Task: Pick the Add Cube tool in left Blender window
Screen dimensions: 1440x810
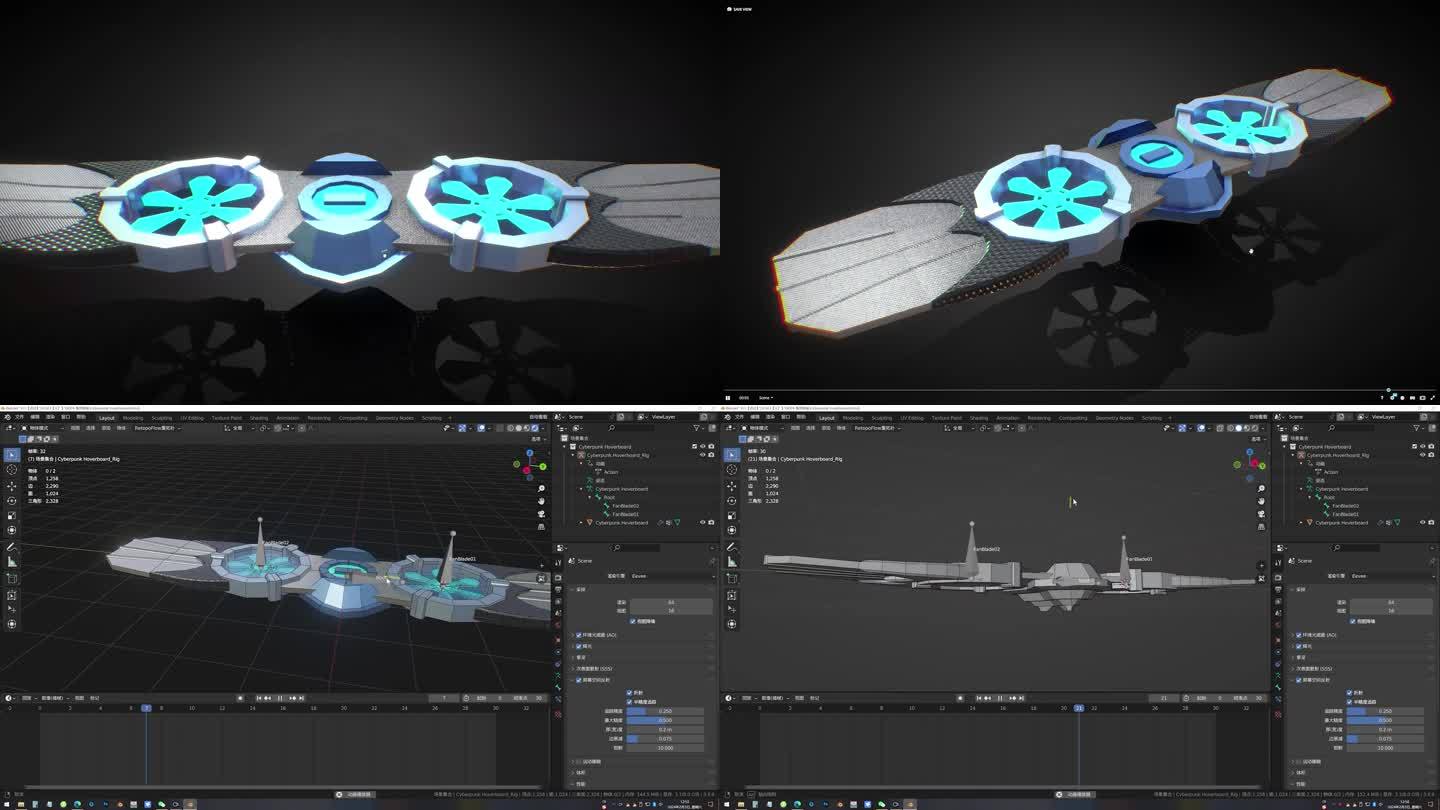Action: pyautogui.click(x=12, y=578)
